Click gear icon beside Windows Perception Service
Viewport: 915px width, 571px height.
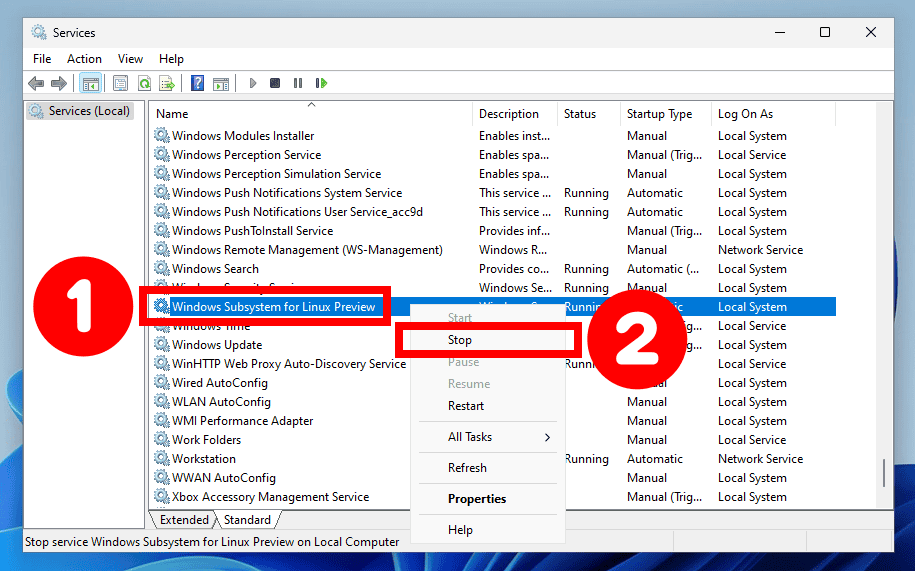[x=162, y=155]
